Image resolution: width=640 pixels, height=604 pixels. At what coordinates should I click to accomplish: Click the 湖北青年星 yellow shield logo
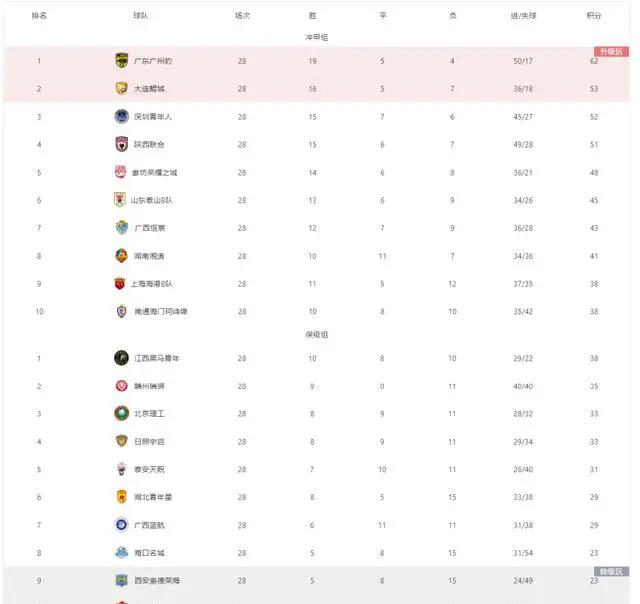pos(121,497)
